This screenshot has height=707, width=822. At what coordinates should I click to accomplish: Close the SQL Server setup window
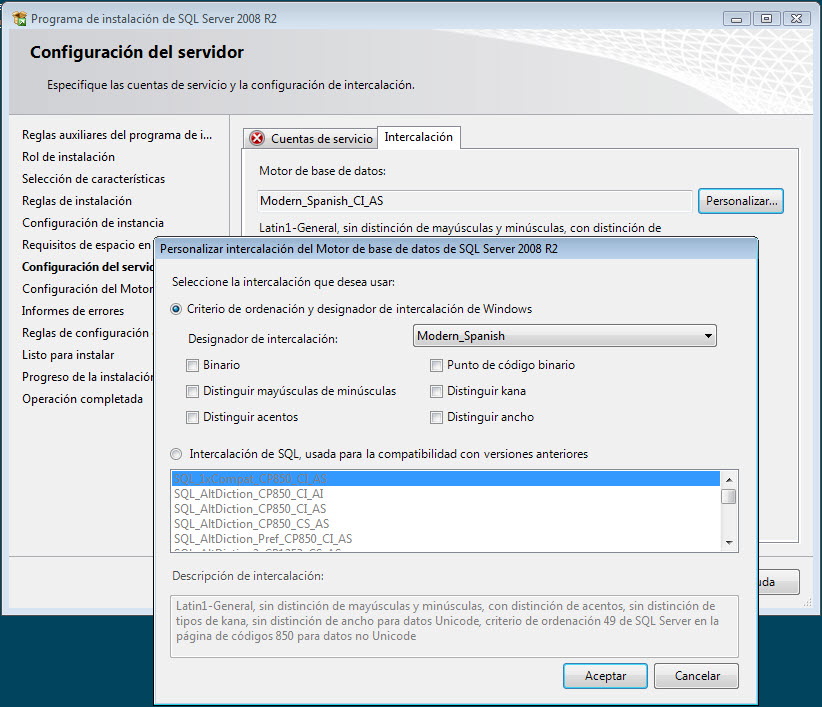[796, 19]
